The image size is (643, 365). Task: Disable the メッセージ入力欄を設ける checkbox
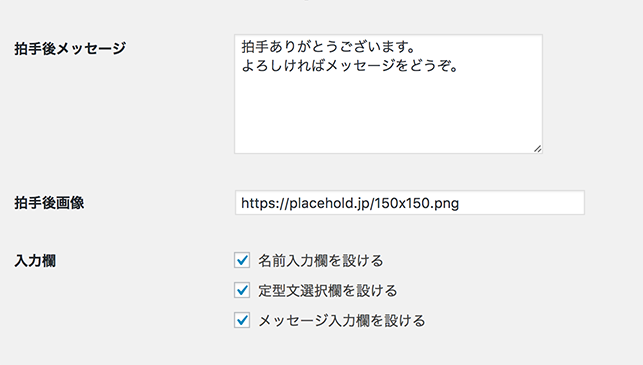[242, 320]
